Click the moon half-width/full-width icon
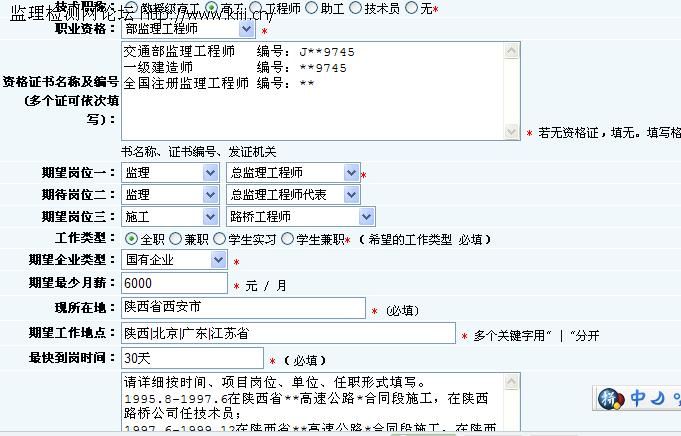The image size is (681, 436). click(658, 398)
